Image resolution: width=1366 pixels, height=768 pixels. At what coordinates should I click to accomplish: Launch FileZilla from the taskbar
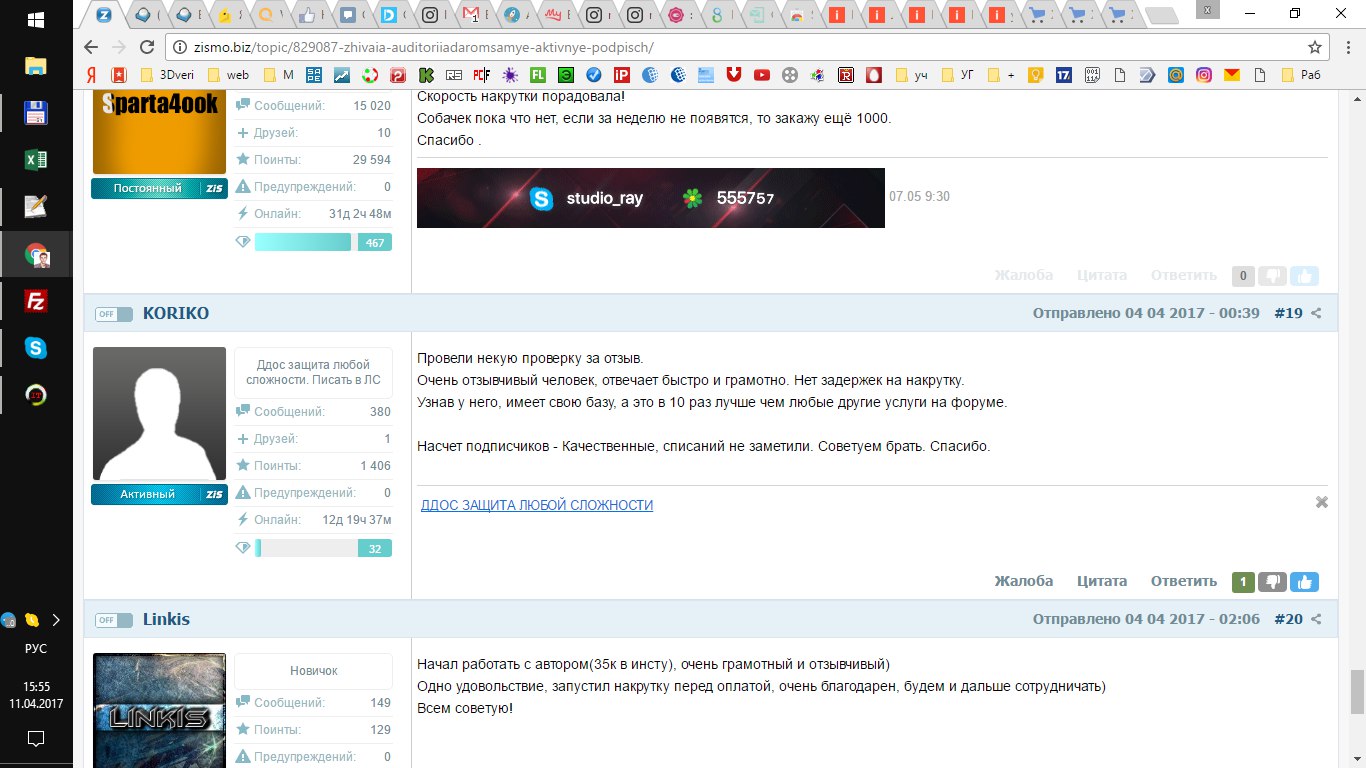[x=36, y=301]
